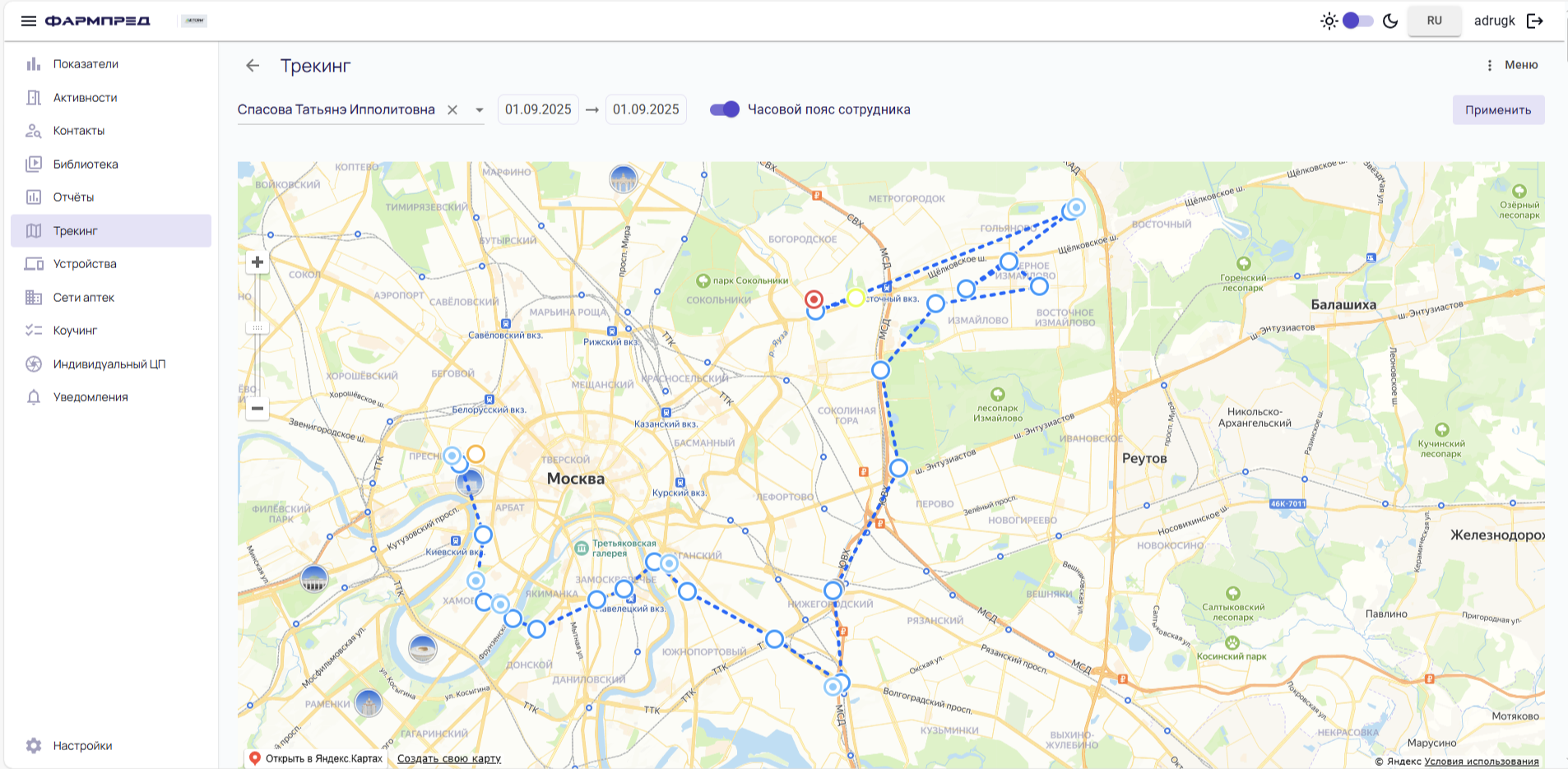Image resolution: width=1568 pixels, height=769 pixels.
Task: Go to Показатели in the sidebar
Action: click(x=86, y=64)
